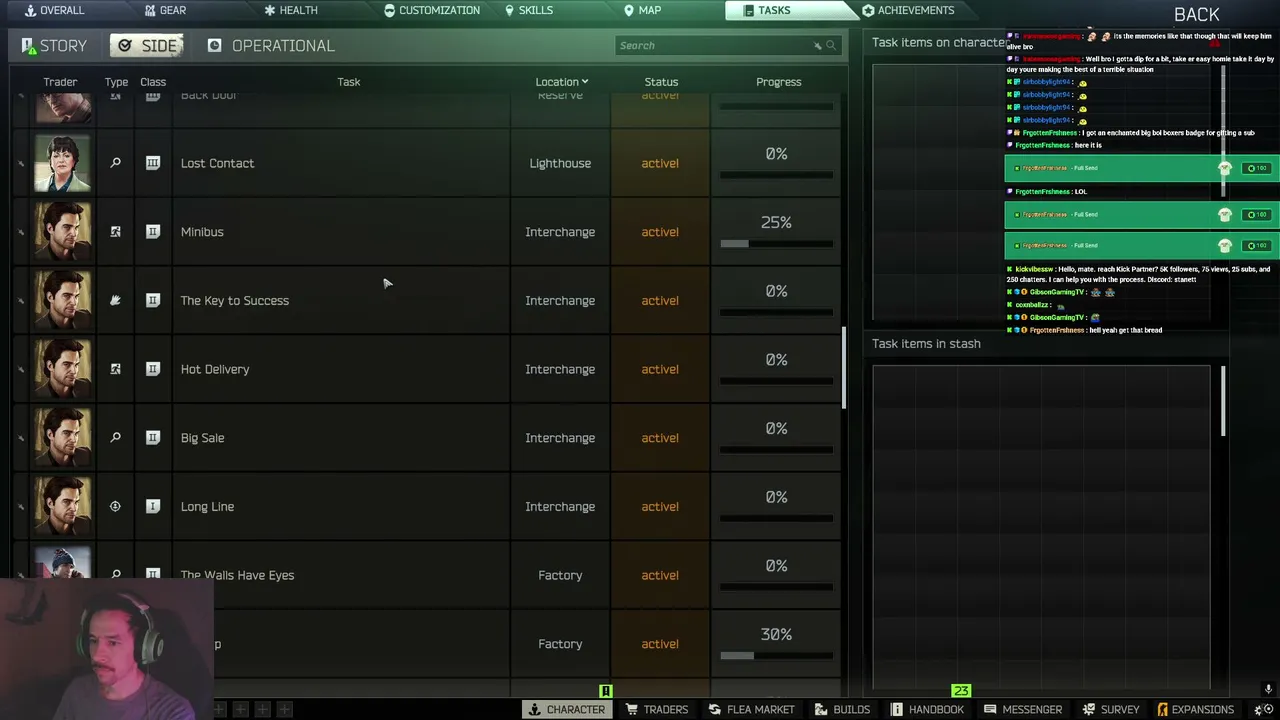Open the Map tab
This screenshot has width=1280, height=720.
[x=642, y=10]
